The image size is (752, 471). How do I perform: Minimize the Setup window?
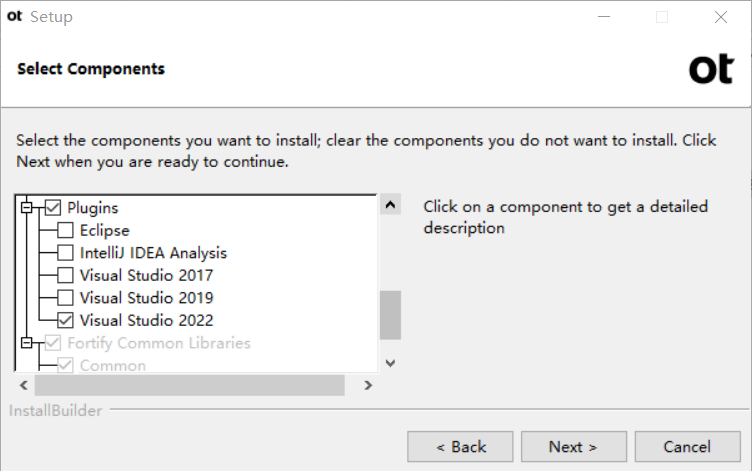click(604, 17)
